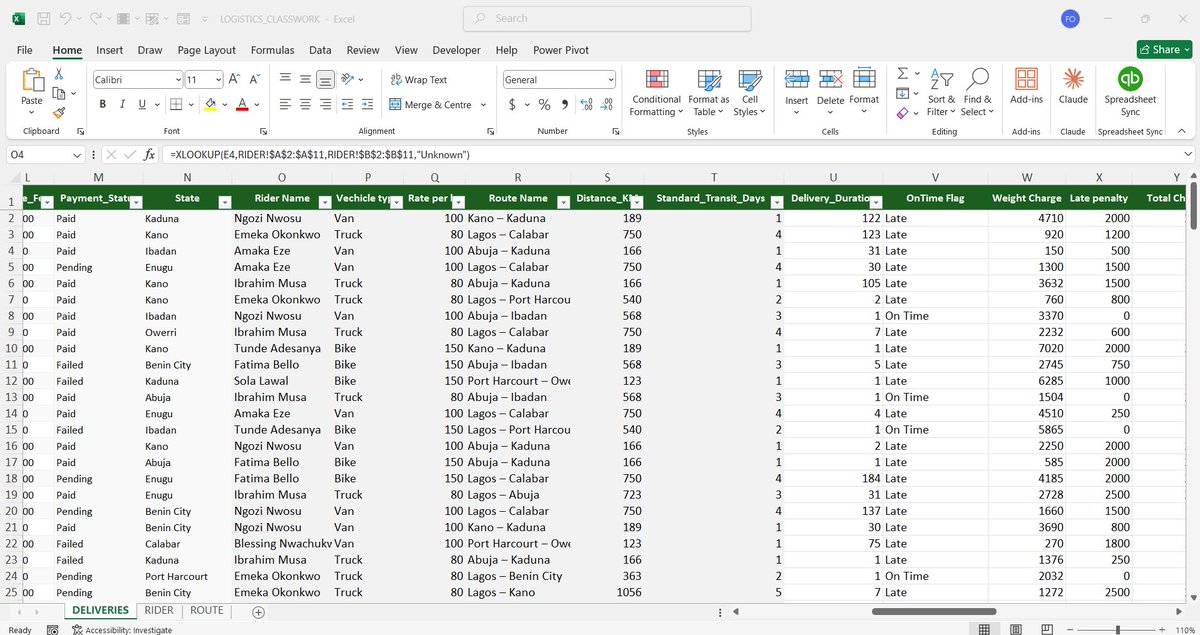The width and height of the screenshot is (1200, 635).
Task: Open the Sort & Filter menu
Action: [x=942, y=92]
